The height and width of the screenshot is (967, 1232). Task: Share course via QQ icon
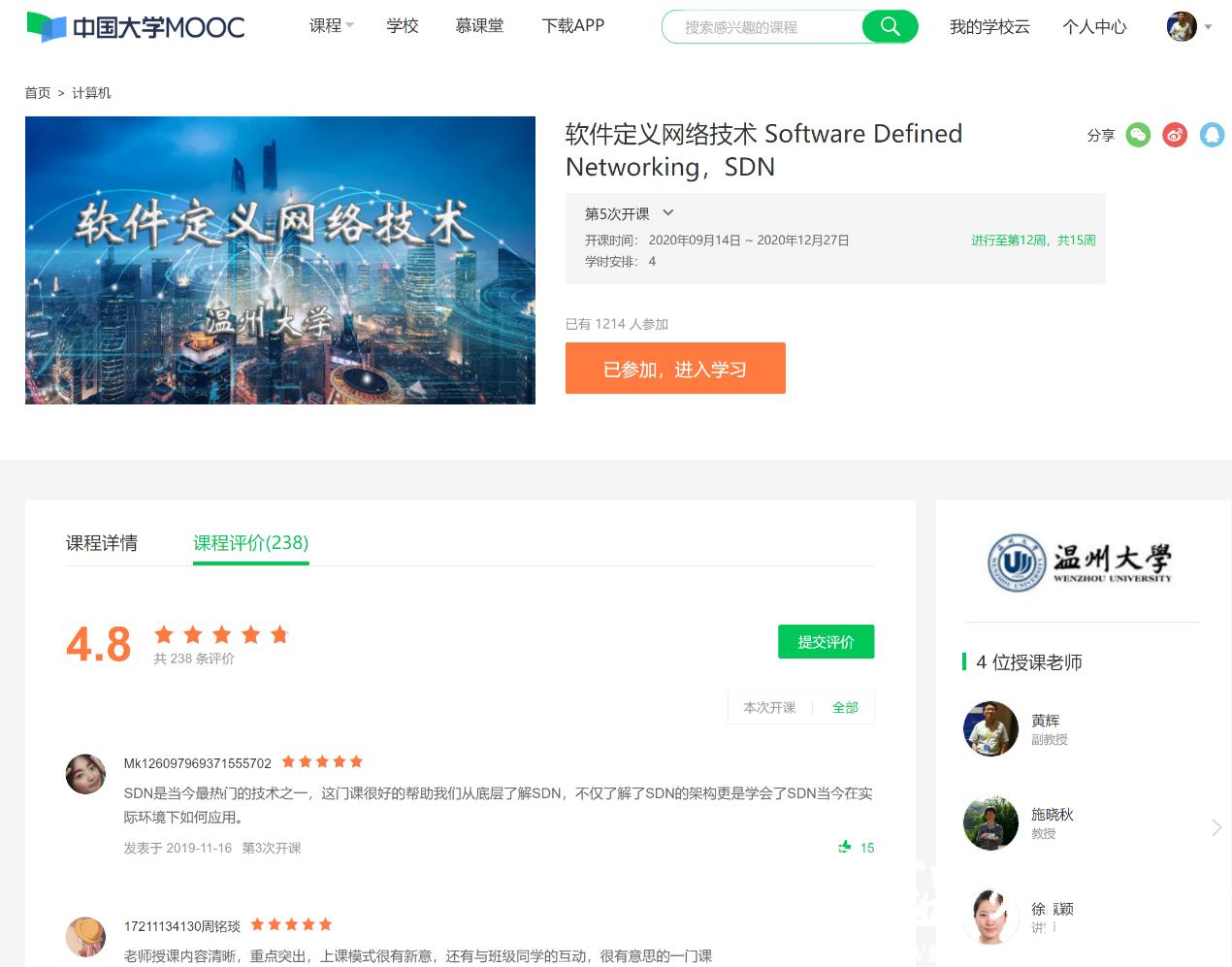pos(1212,135)
